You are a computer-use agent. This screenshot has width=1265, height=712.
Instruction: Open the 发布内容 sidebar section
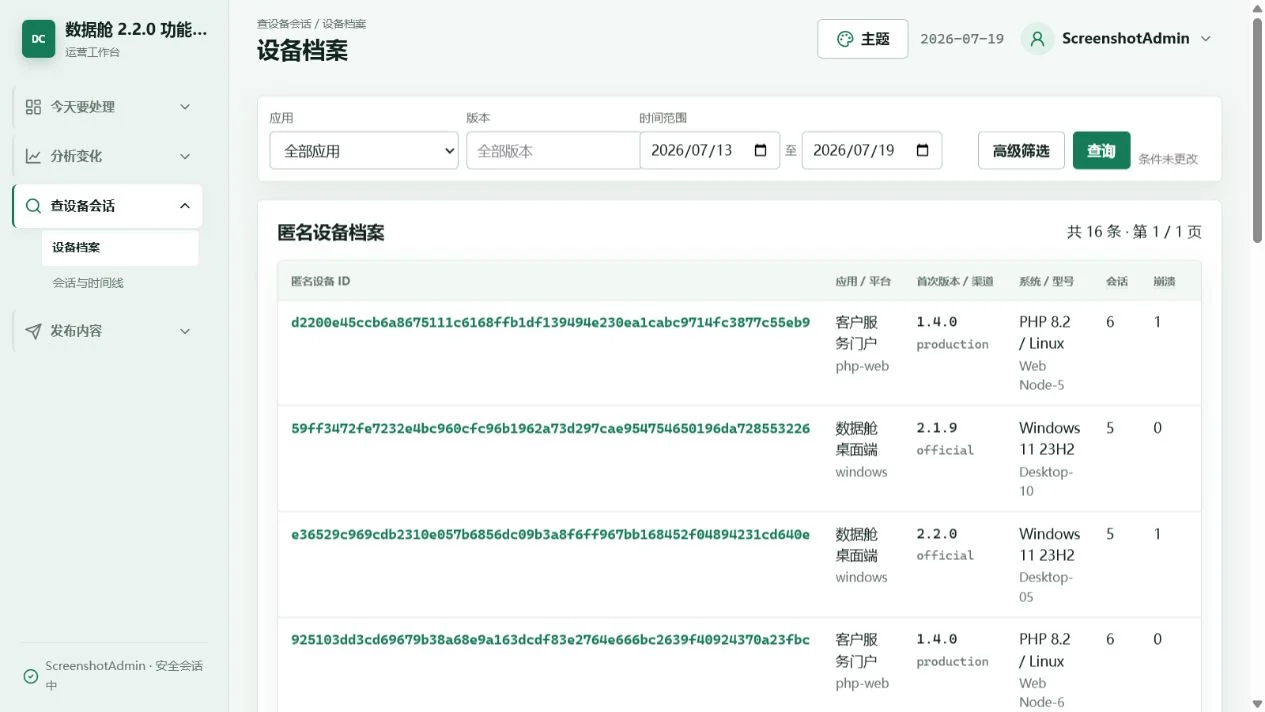click(x=108, y=331)
